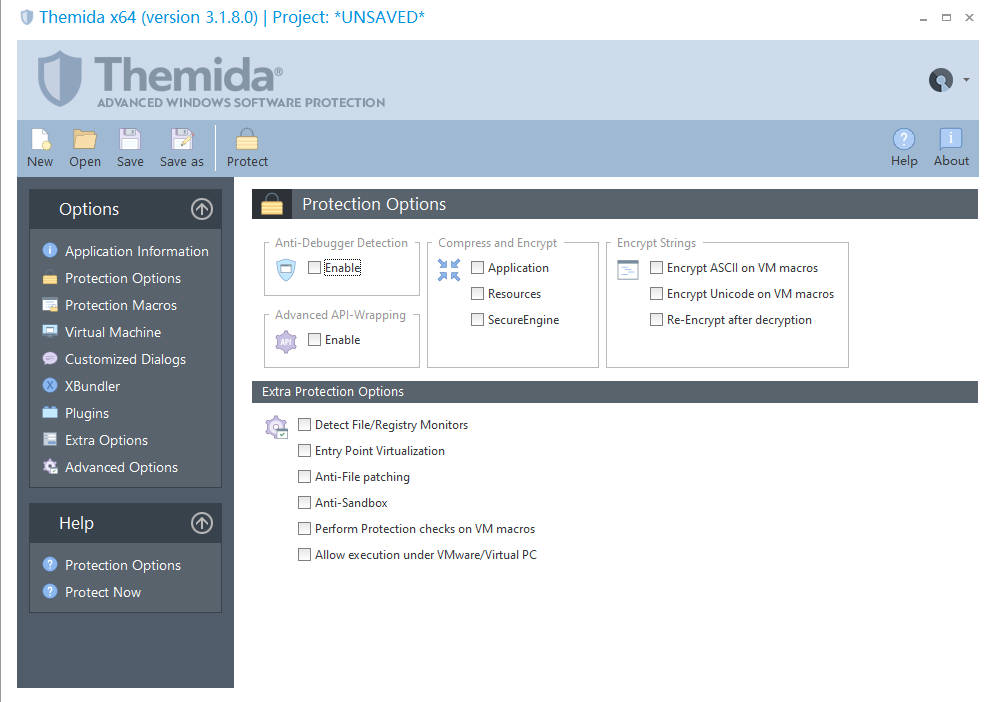Check Detect File/Registry Monitors

[305, 424]
